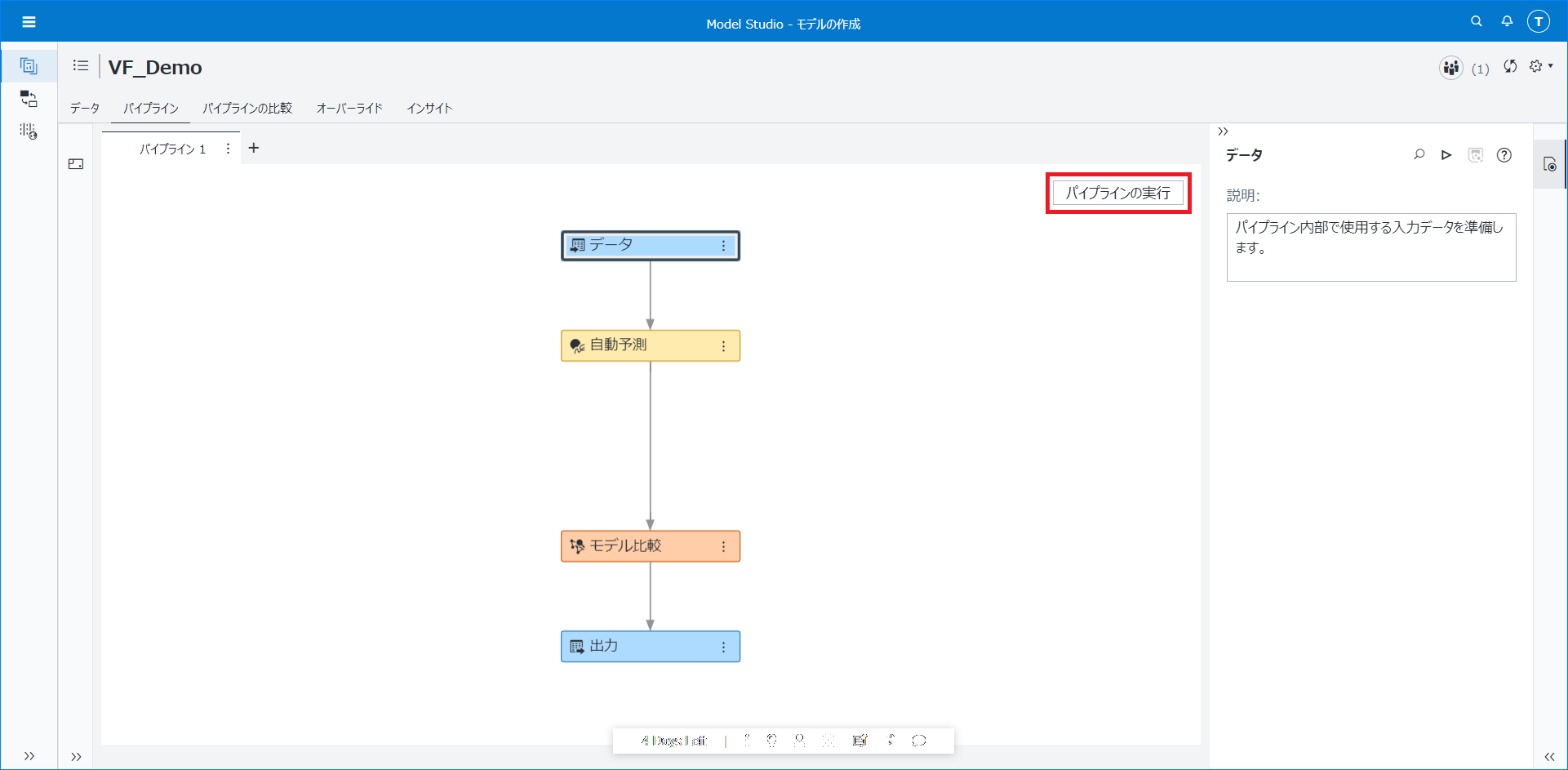Open the notifications bell
This screenshot has height=770, width=1568.
[x=1507, y=21]
